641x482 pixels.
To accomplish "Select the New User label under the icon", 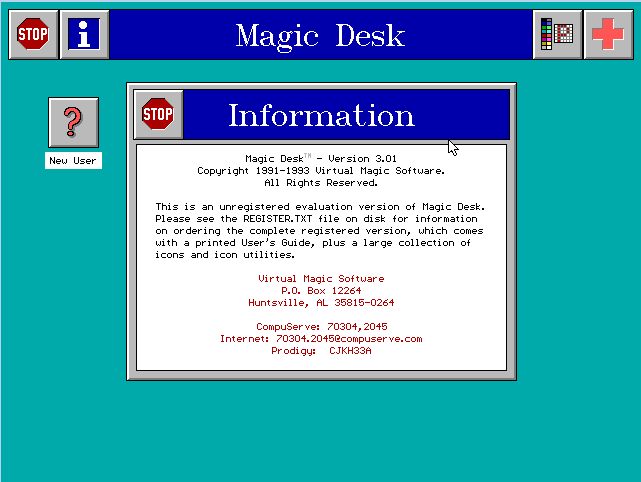I will pos(73,161).
